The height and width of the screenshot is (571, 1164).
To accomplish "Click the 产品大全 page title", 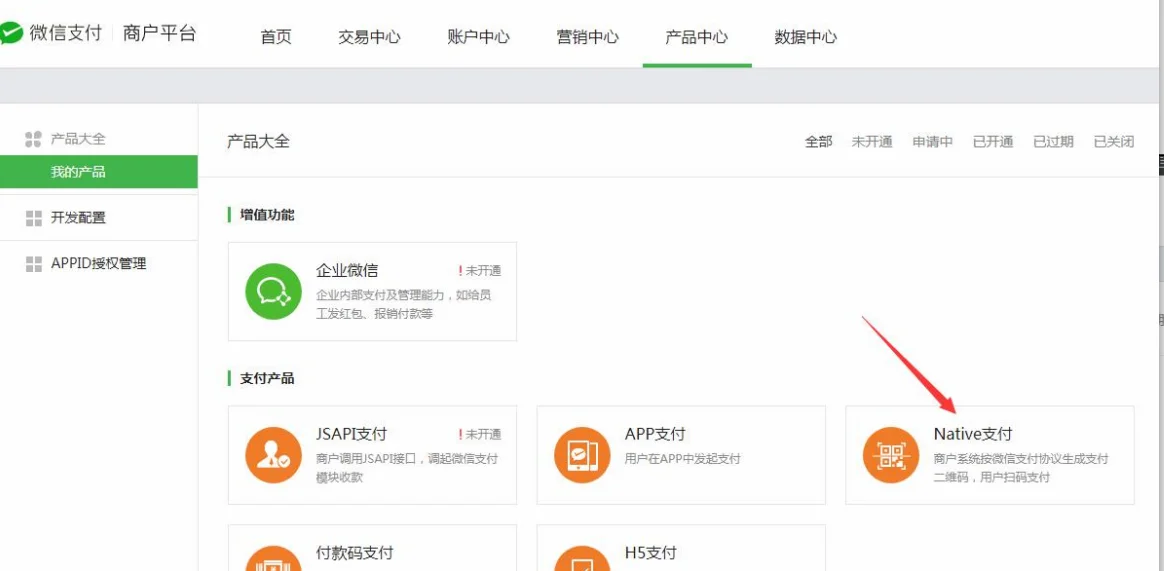I will pyautogui.click(x=258, y=142).
